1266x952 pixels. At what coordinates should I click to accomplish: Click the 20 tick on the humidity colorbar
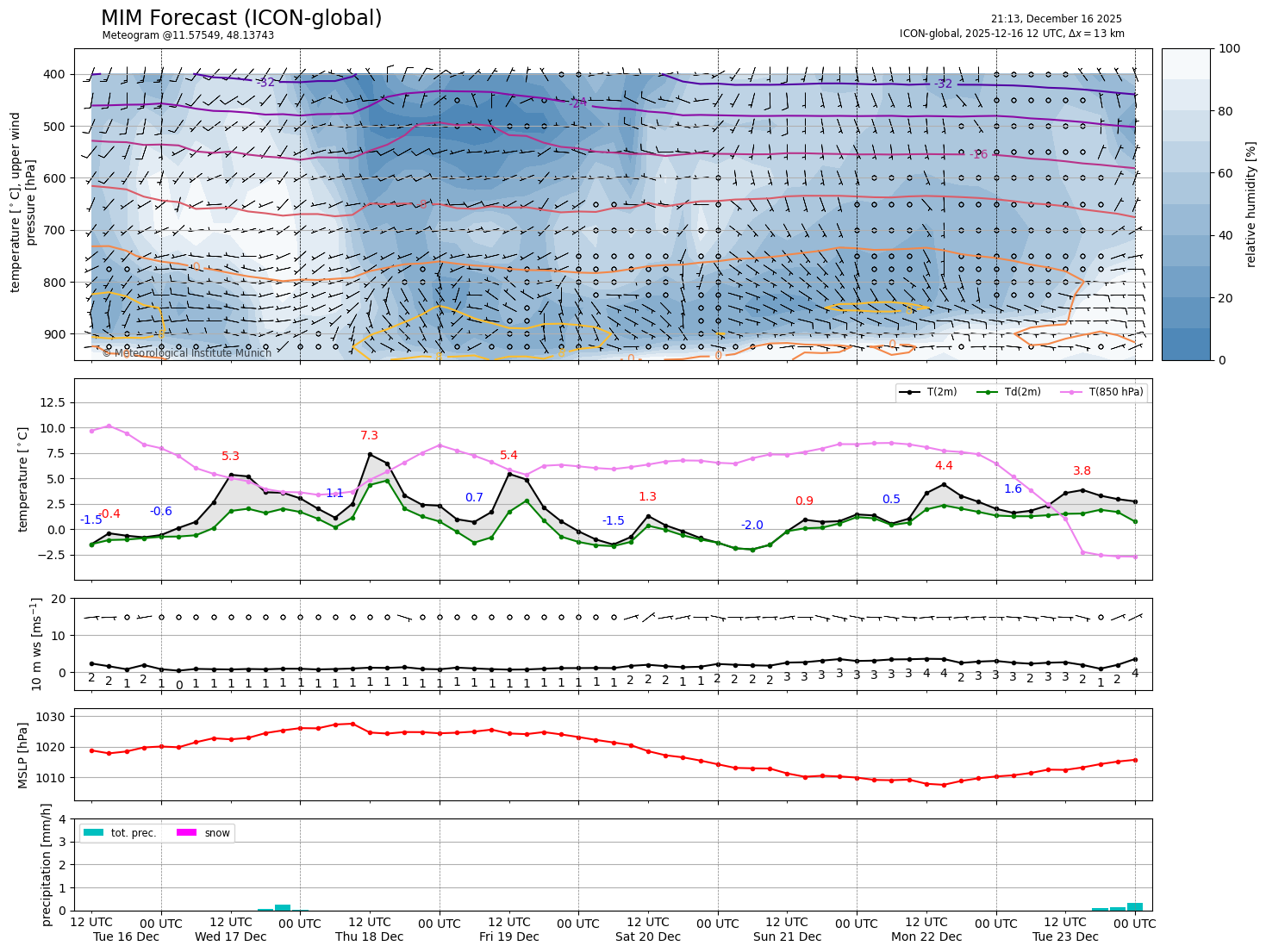pyautogui.click(x=1227, y=298)
